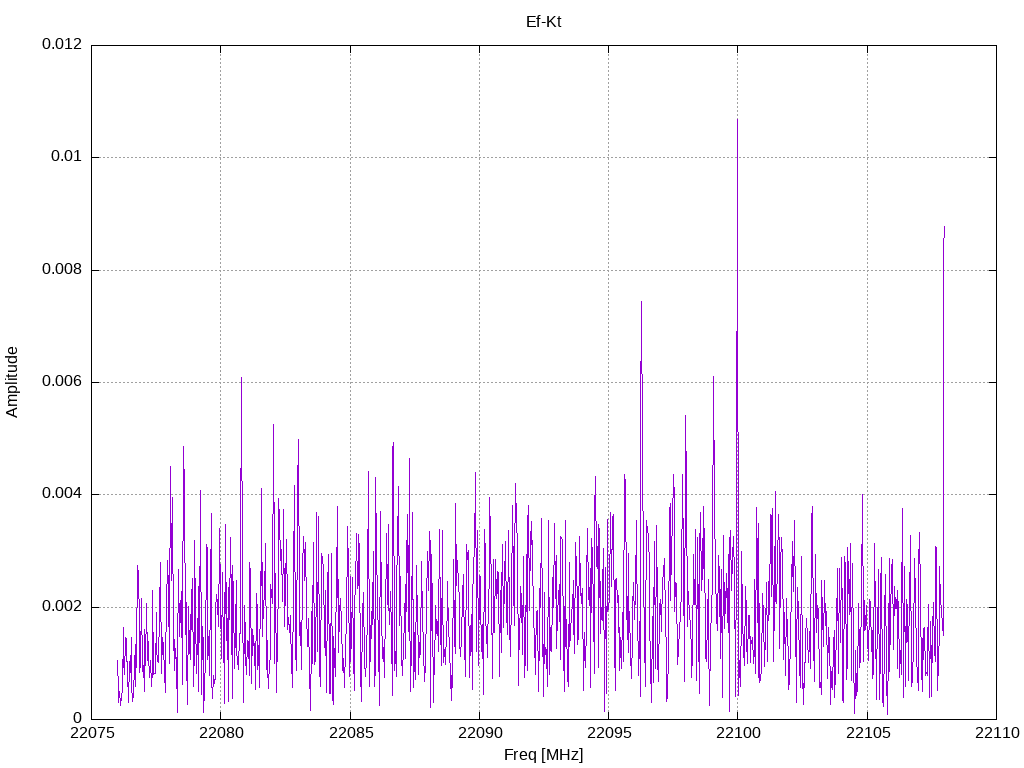Click the 22080 x-axis tick label
The width and height of the screenshot is (1024, 768).
pos(221,733)
